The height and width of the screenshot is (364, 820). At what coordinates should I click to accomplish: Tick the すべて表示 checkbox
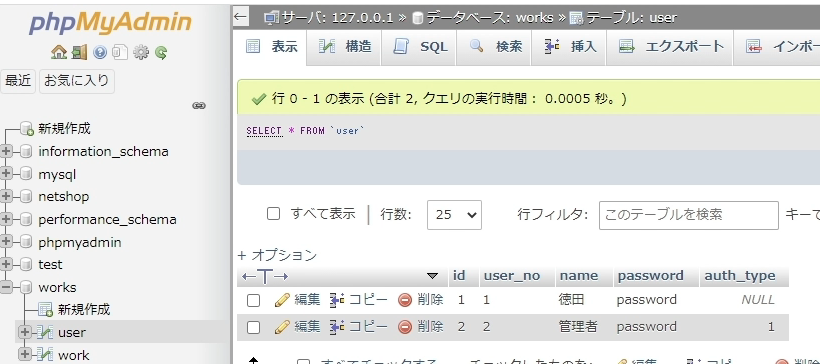(x=274, y=214)
